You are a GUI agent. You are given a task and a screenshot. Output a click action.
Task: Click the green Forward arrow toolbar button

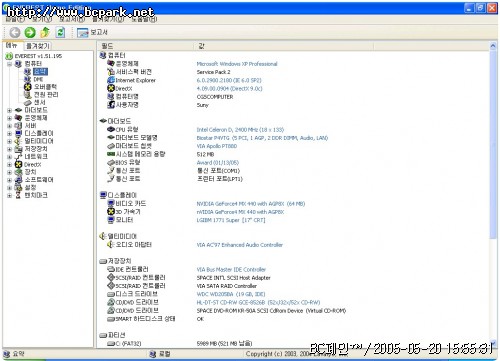coord(30,32)
